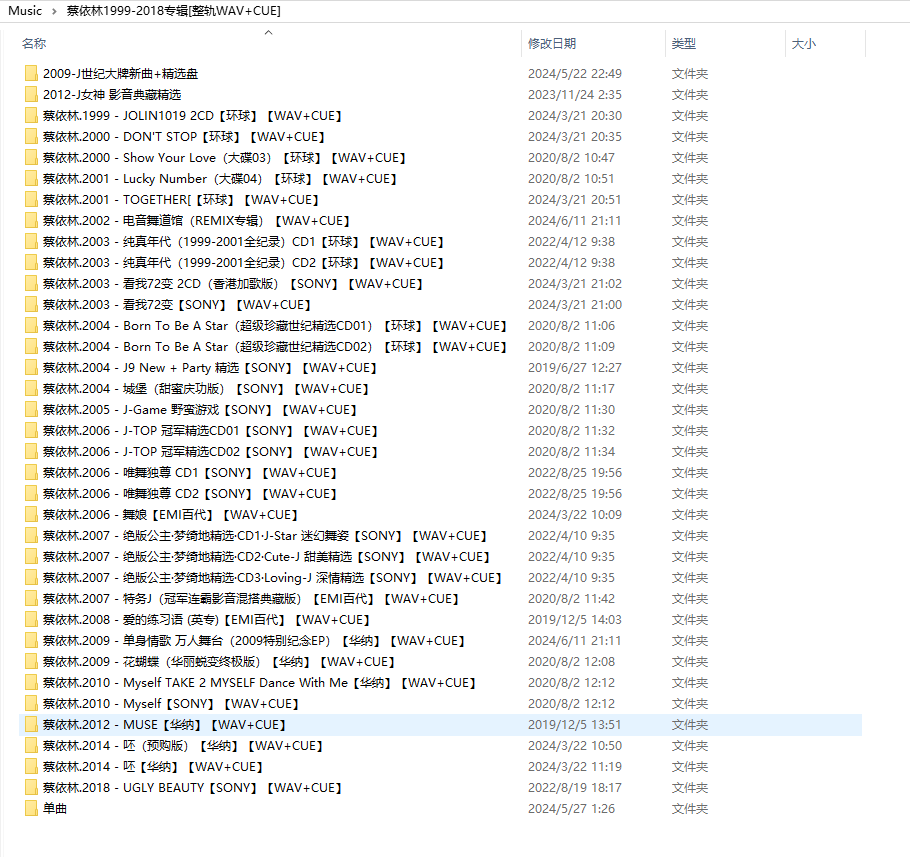Select folder icon for 看我72变 2CD 香港加歌版
Screen dimensions: 910x857
(x=31, y=284)
